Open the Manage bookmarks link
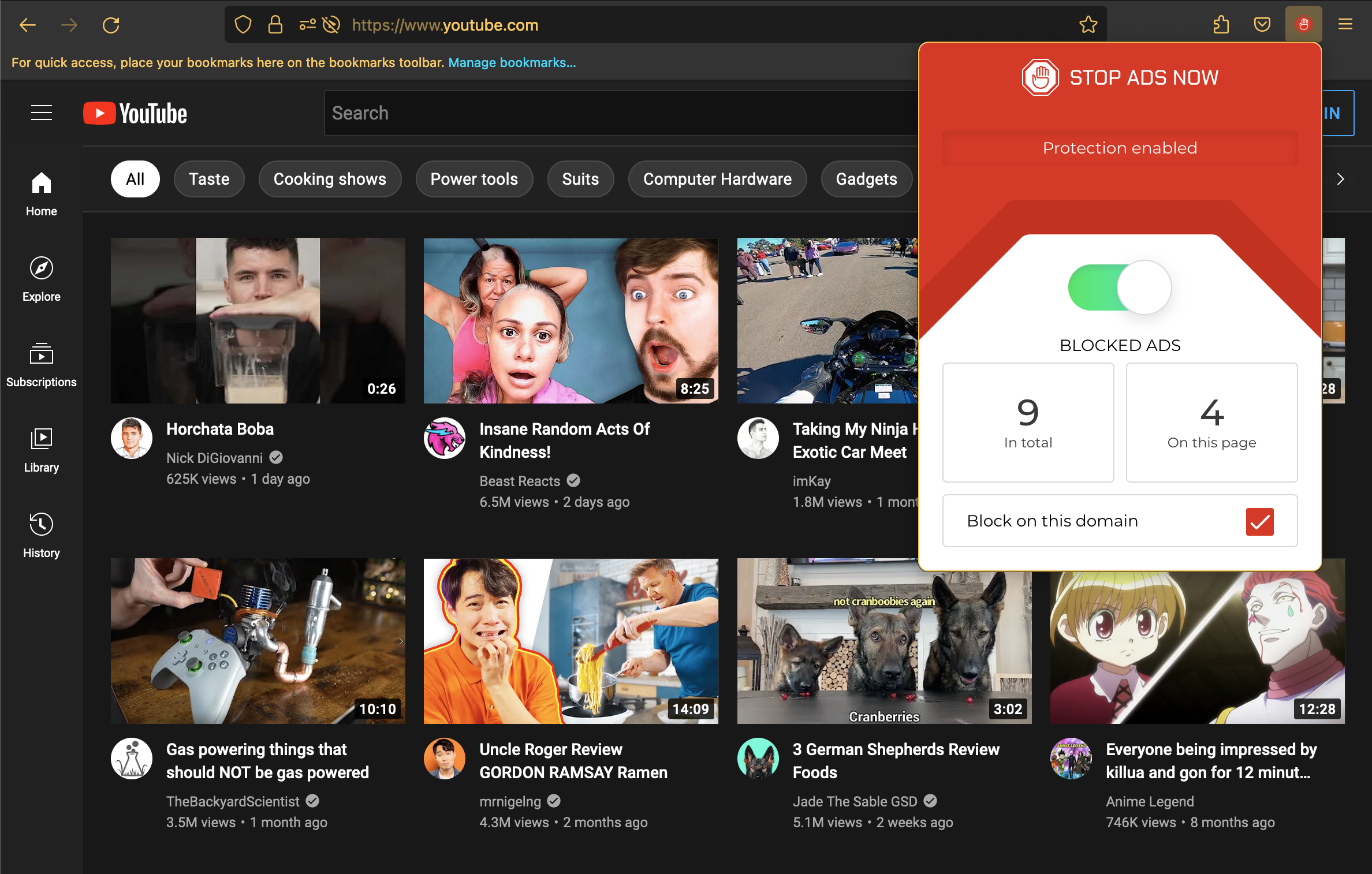The height and width of the screenshot is (874, 1372). 512,62
